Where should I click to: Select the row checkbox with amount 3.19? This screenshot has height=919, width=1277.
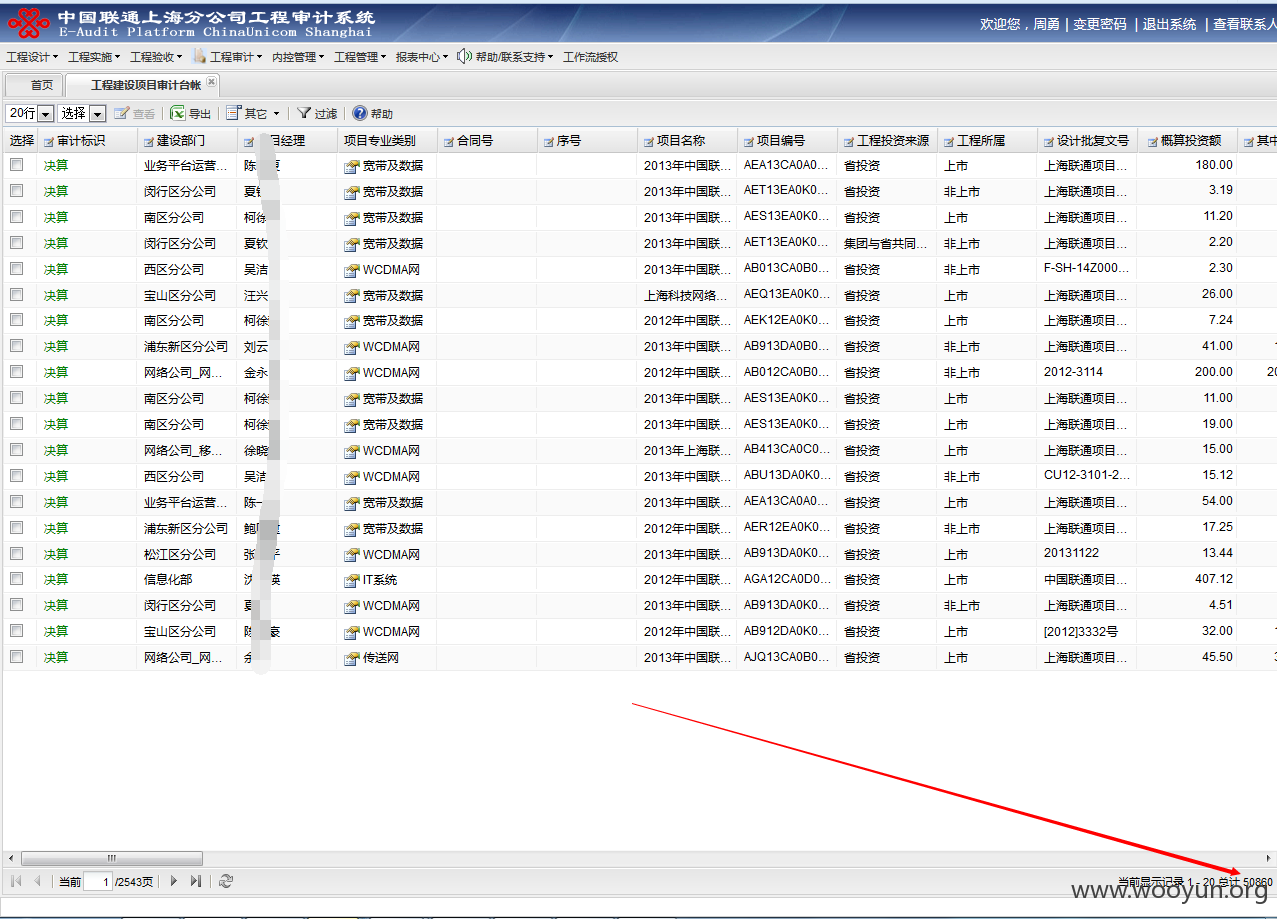point(17,191)
